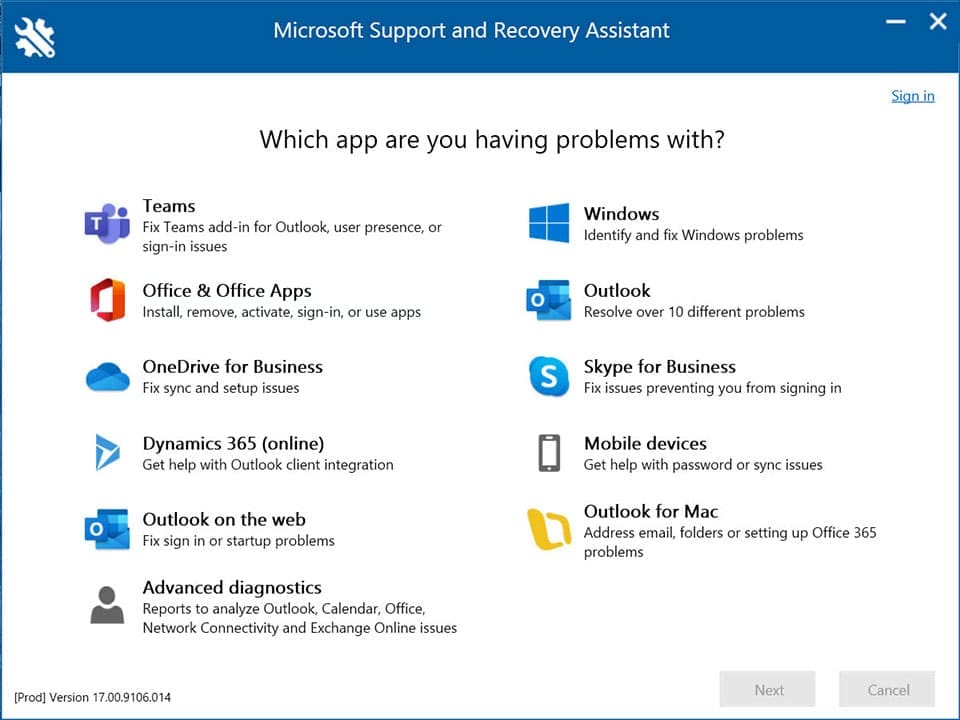Click the Support and Recovery Assistant logo
Image resolution: width=960 pixels, height=720 pixels.
[33, 36]
